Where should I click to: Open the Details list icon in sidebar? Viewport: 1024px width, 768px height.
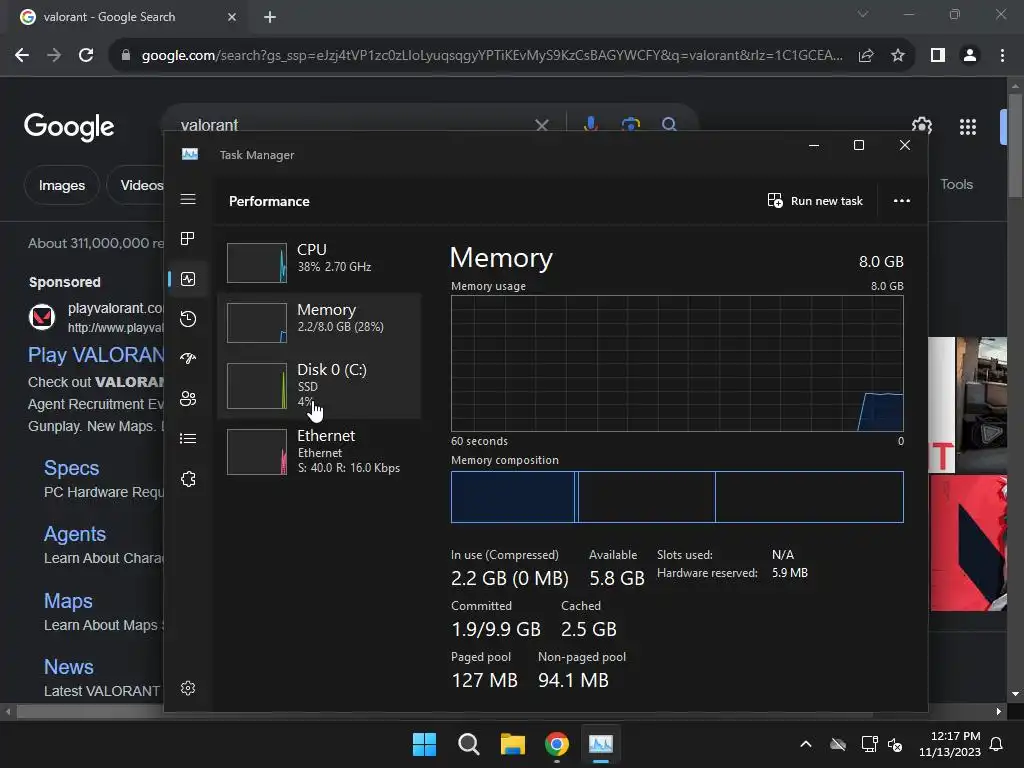coord(188,438)
